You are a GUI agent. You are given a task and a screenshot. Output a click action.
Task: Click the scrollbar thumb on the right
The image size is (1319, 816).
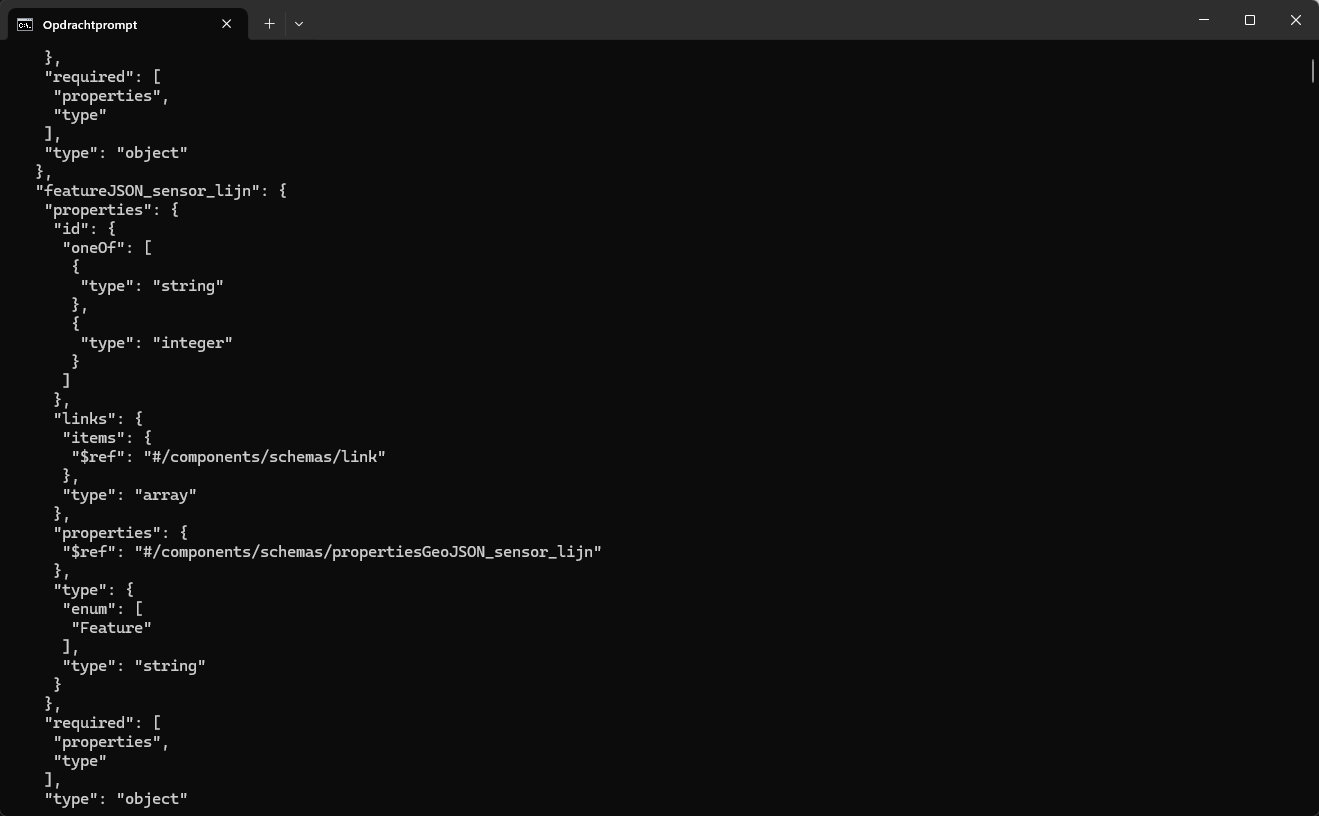point(1312,71)
